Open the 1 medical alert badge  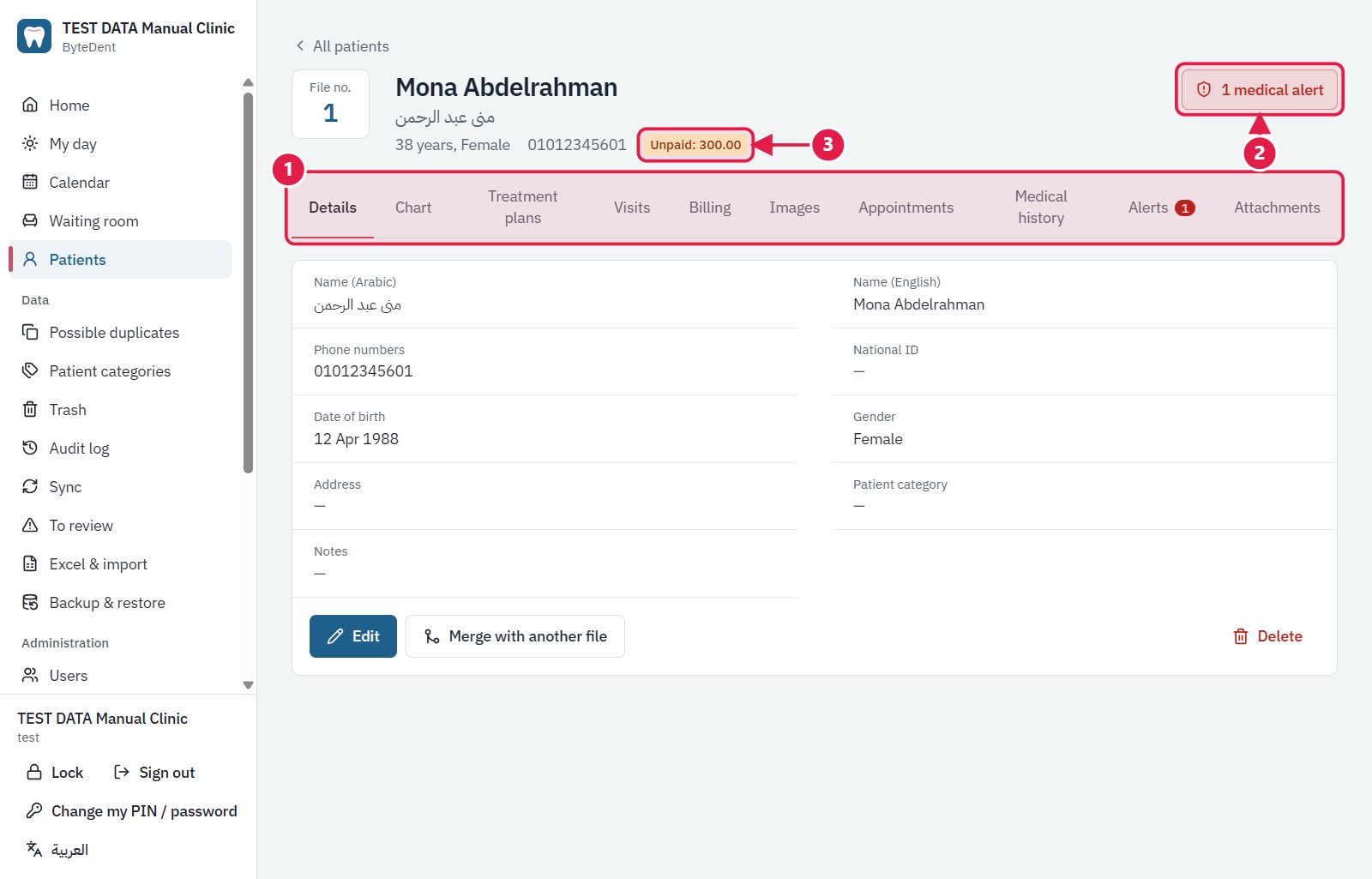[x=1260, y=89]
